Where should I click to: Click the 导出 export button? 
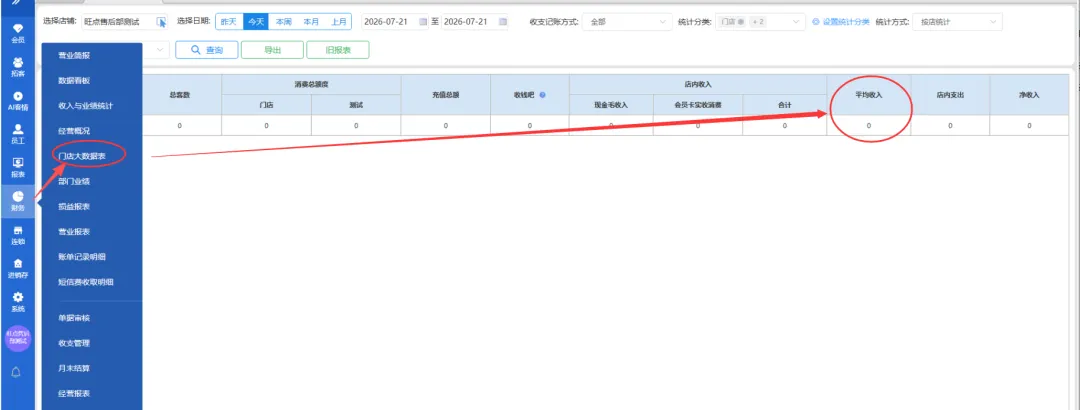272,50
